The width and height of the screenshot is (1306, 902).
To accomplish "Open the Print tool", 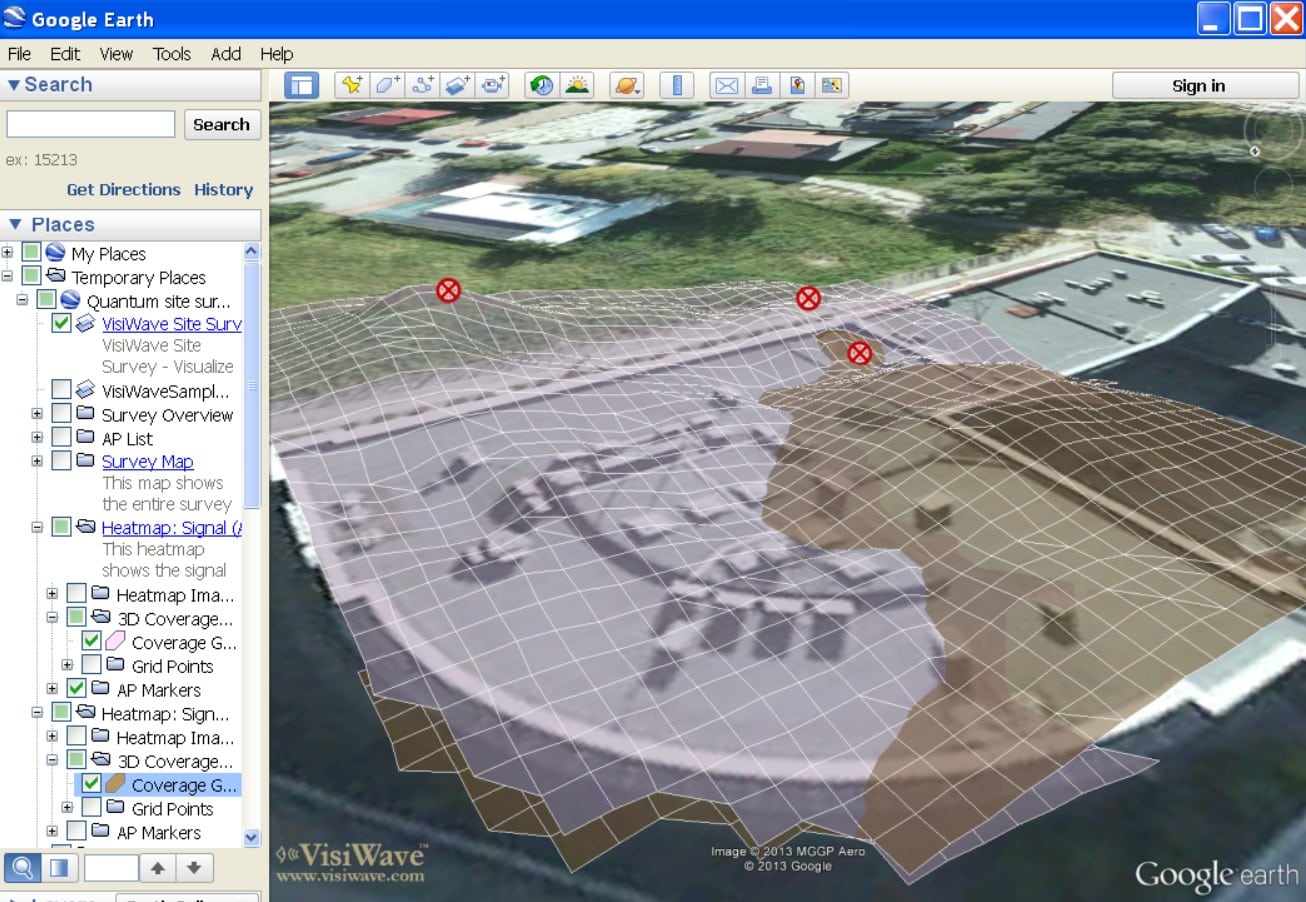I will coord(761,85).
